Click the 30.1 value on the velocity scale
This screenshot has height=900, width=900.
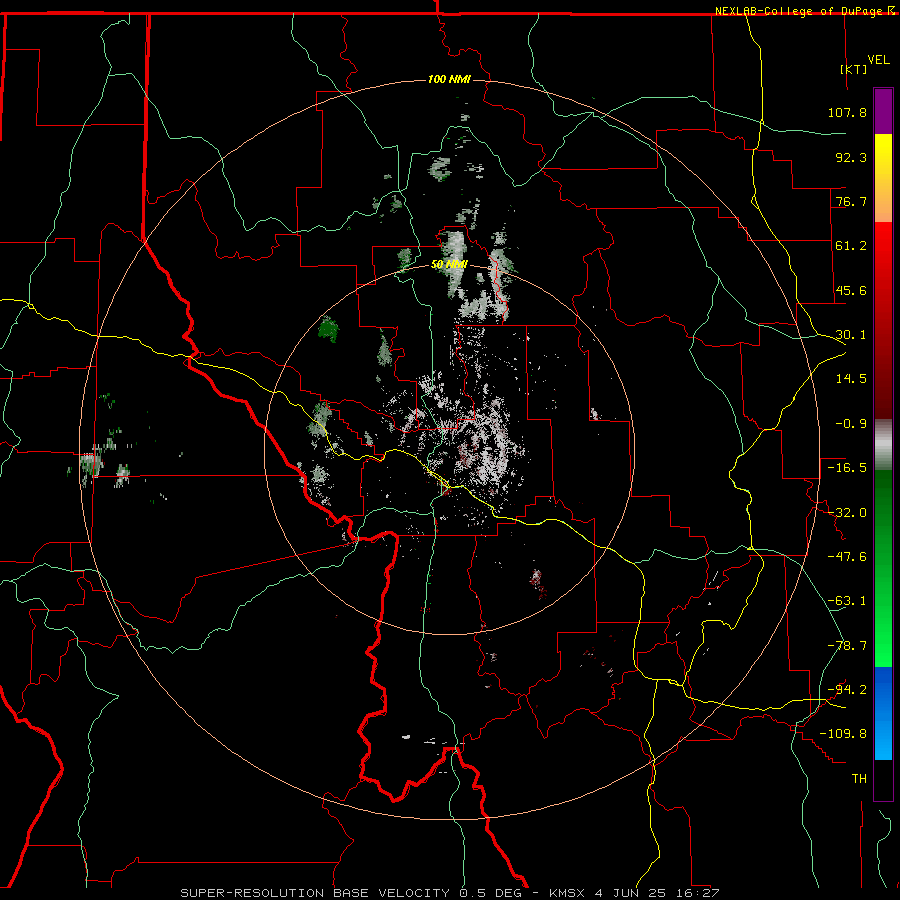[x=851, y=335]
